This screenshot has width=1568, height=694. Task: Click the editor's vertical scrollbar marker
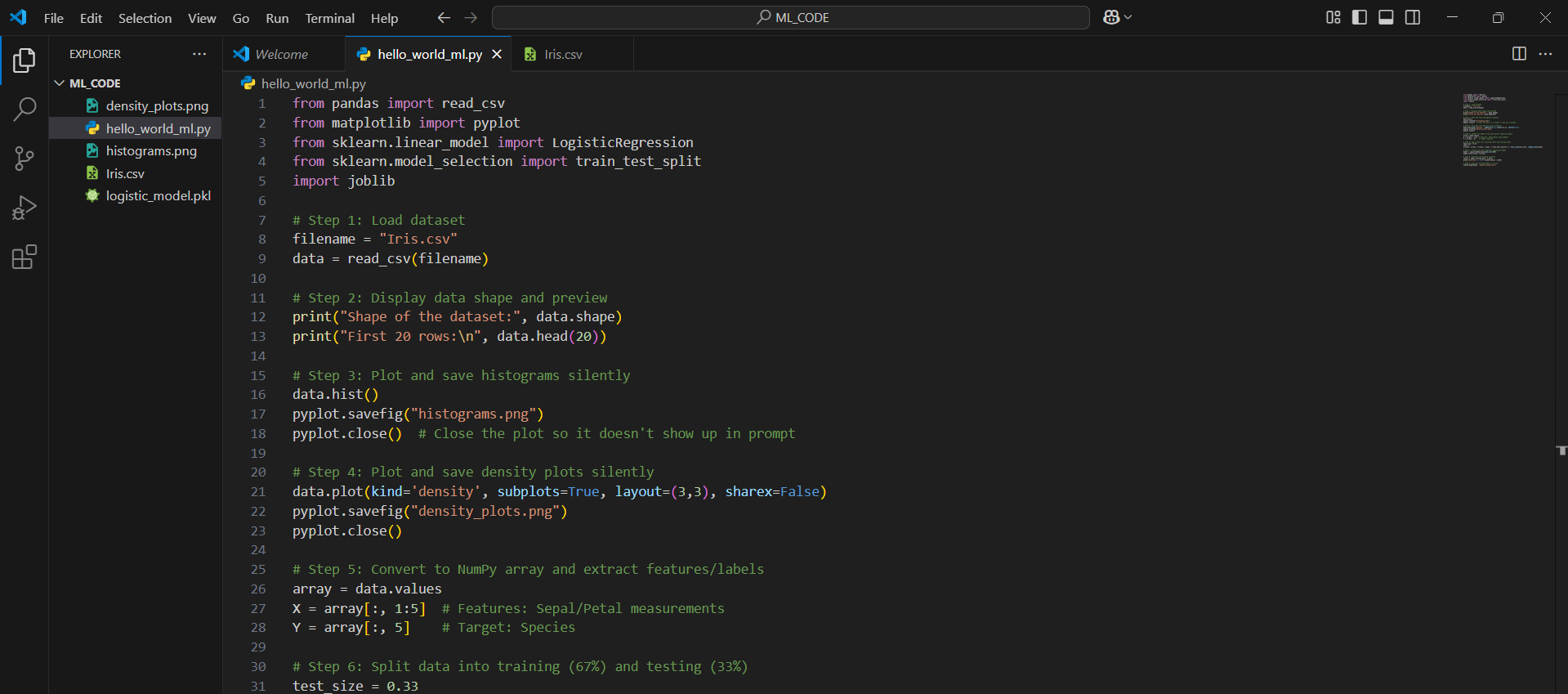click(x=1561, y=450)
